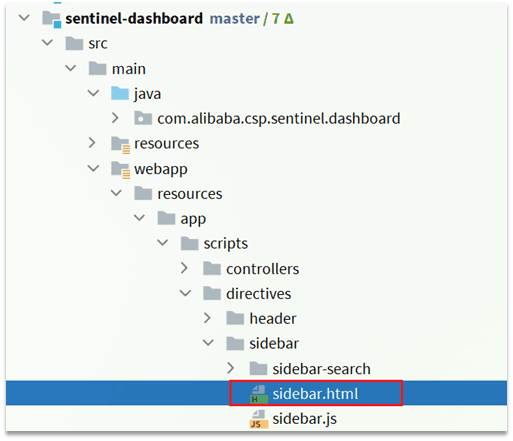Click the webapp resource folder icon
This screenshot has width=513, height=441.
[x=121, y=169]
